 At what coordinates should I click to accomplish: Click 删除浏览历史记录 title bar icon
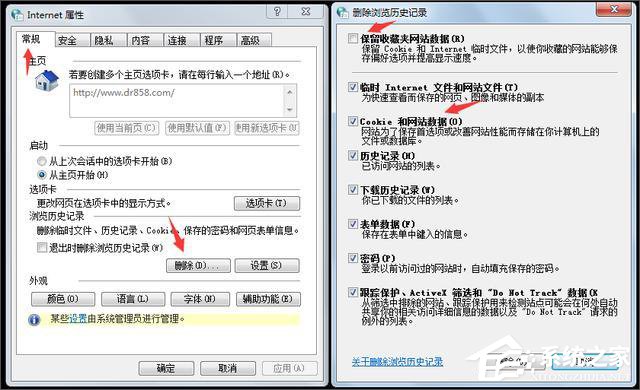tap(342, 13)
